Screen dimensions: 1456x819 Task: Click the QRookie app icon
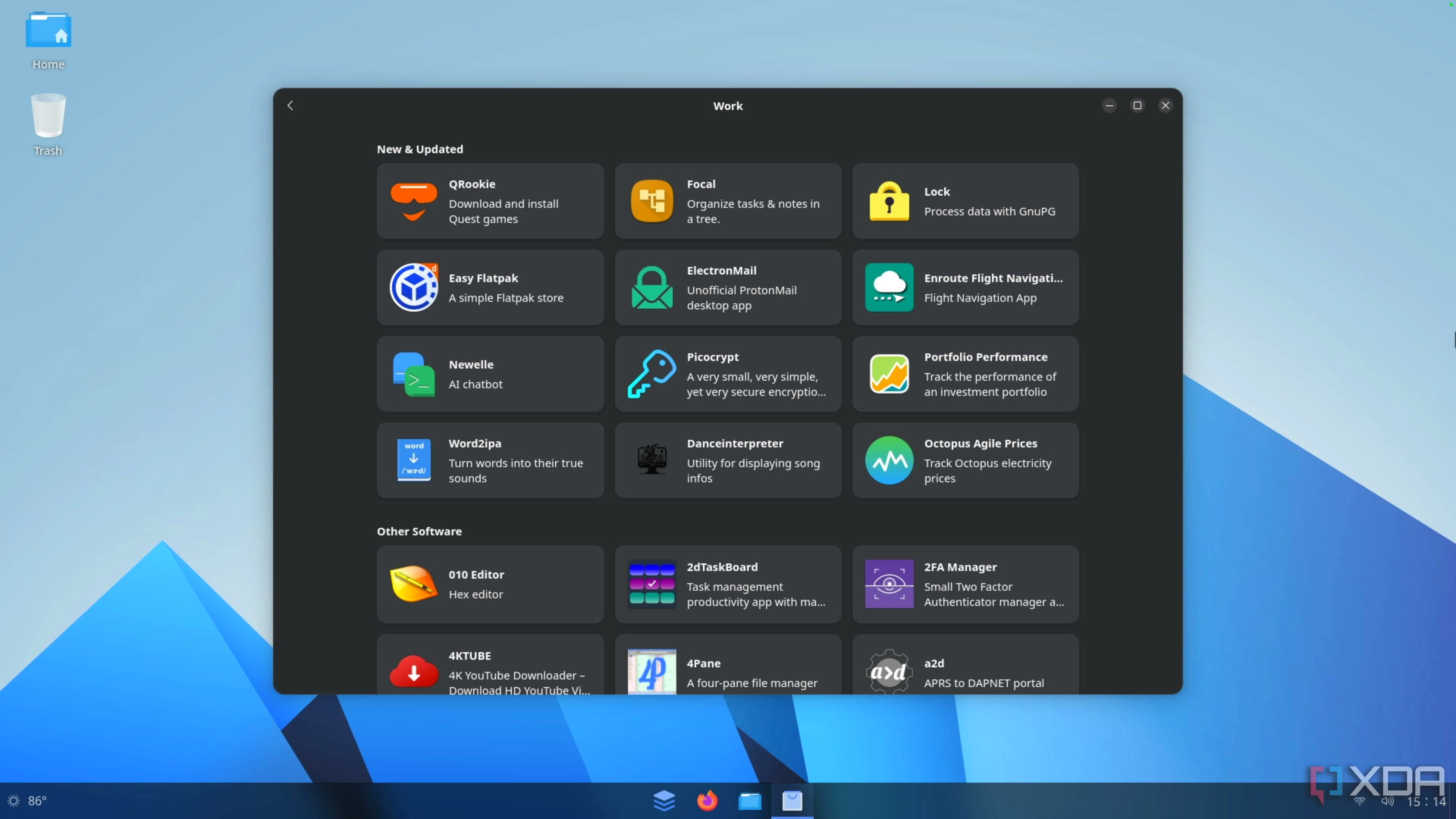414,201
